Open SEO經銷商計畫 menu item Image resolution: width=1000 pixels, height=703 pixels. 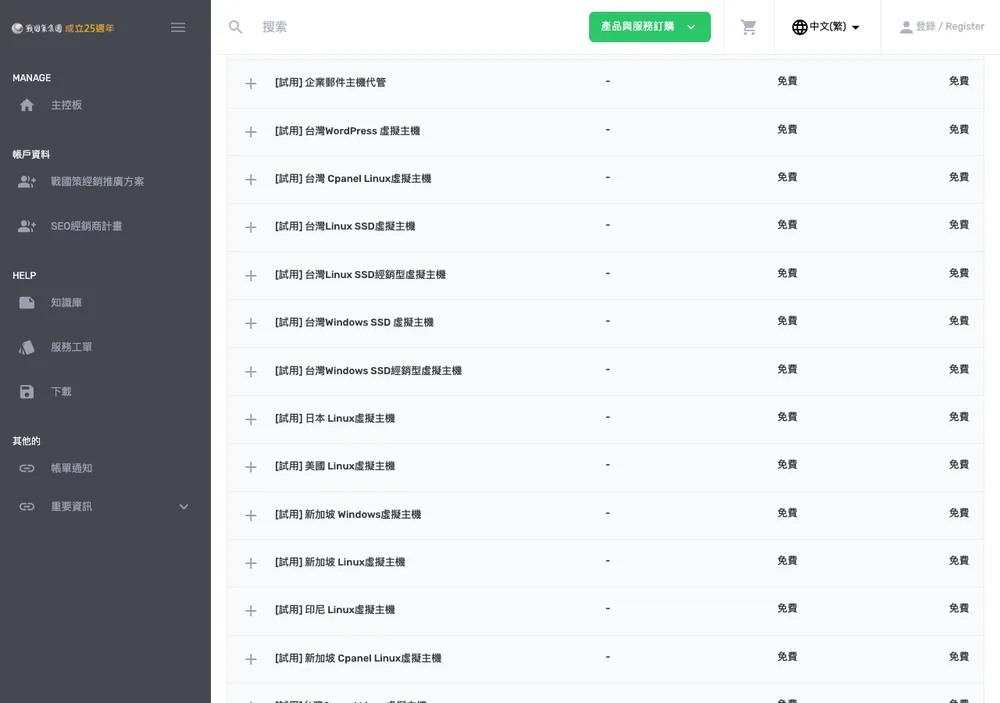point(86,226)
